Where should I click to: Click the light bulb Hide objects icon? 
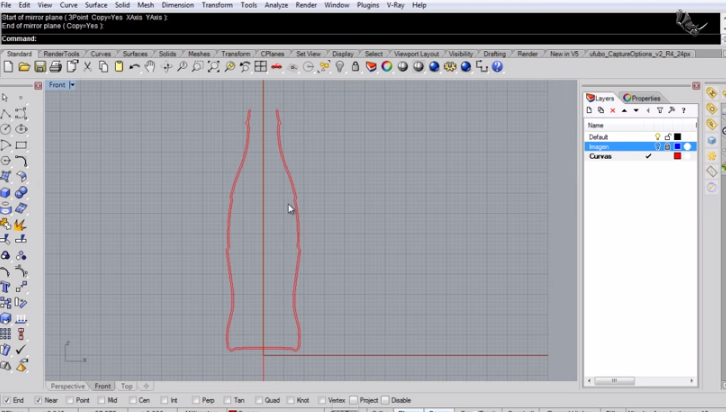[340, 67]
